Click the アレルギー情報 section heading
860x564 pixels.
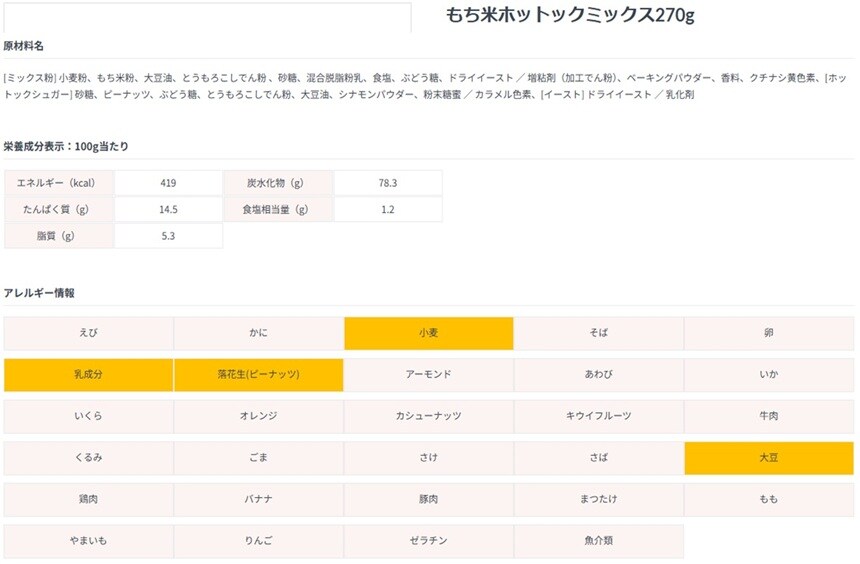coord(39,293)
